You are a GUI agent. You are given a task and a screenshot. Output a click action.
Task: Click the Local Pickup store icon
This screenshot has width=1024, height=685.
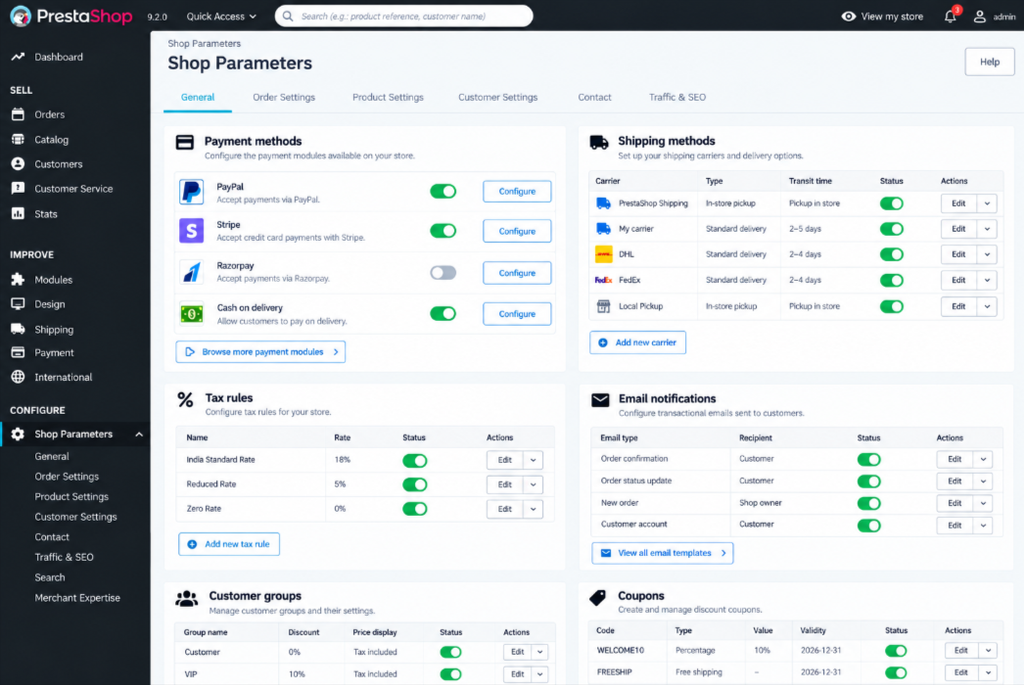point(603,306)
